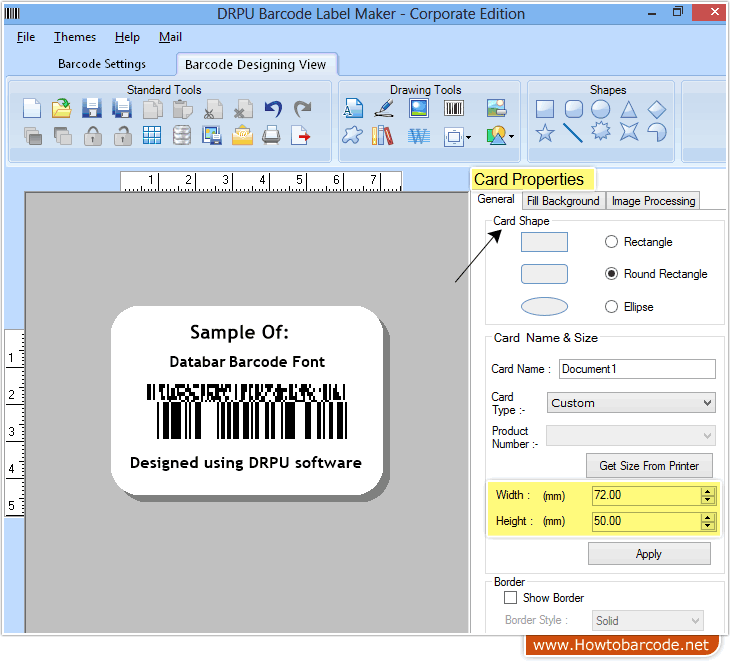Viewport: 730px width, 662px height.
Task: Create a new blank label document
Action: [32, 109]
